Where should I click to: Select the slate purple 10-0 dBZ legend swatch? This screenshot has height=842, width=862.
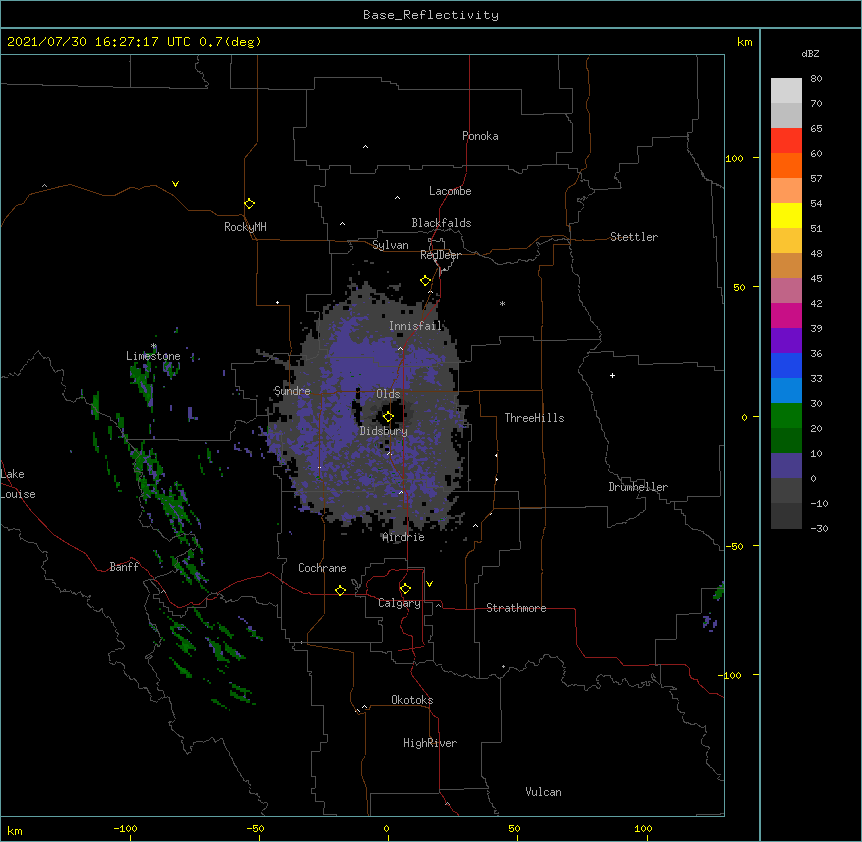(x=786, y=466)
